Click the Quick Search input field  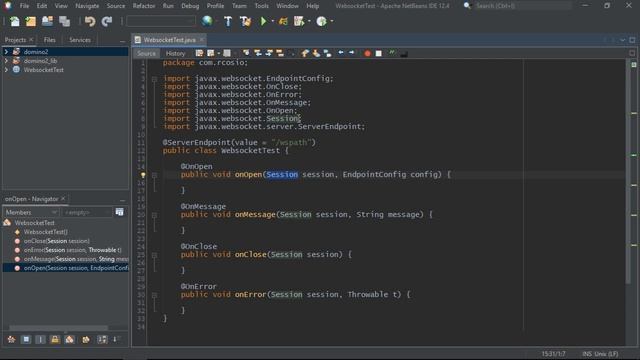pos(523,6)
